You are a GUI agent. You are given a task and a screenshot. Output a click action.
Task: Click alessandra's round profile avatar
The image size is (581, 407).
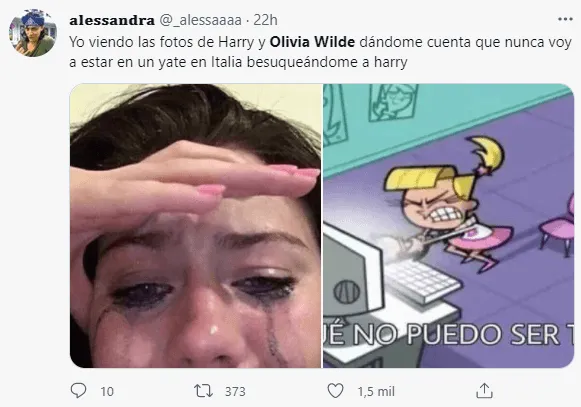[x=33, y=33]
